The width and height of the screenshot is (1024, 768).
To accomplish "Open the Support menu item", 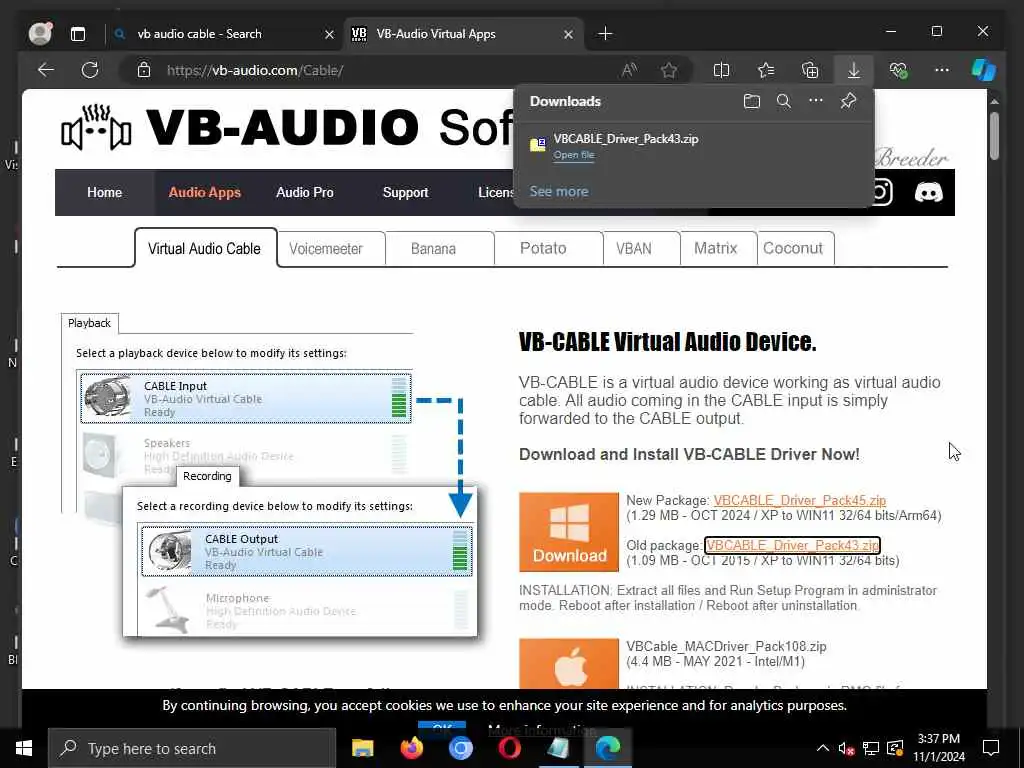I will pyautogui.click(x=405, y=193).
